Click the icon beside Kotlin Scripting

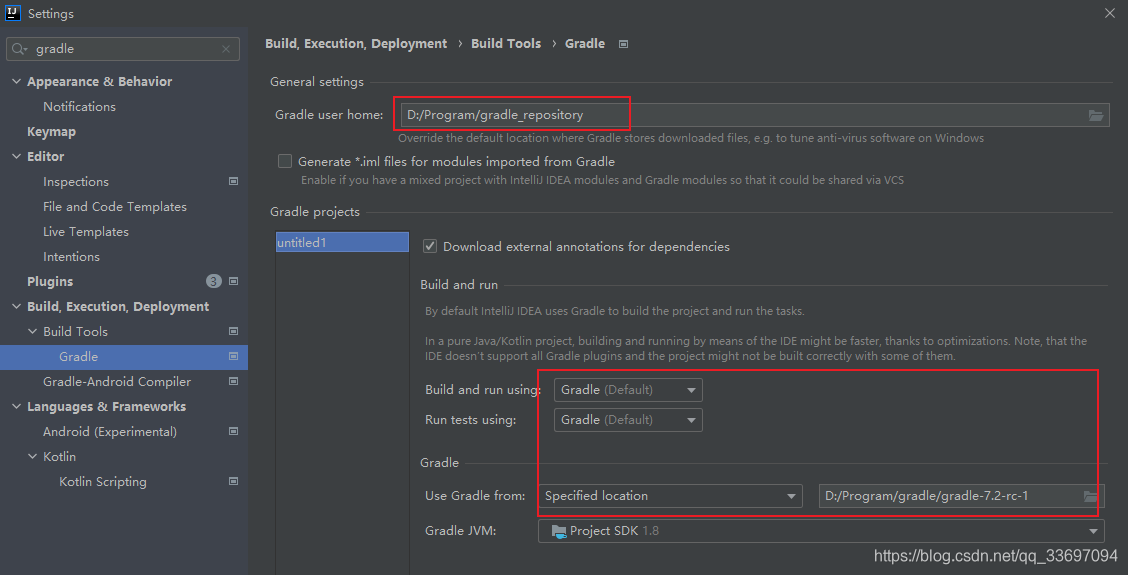(233, 481)
